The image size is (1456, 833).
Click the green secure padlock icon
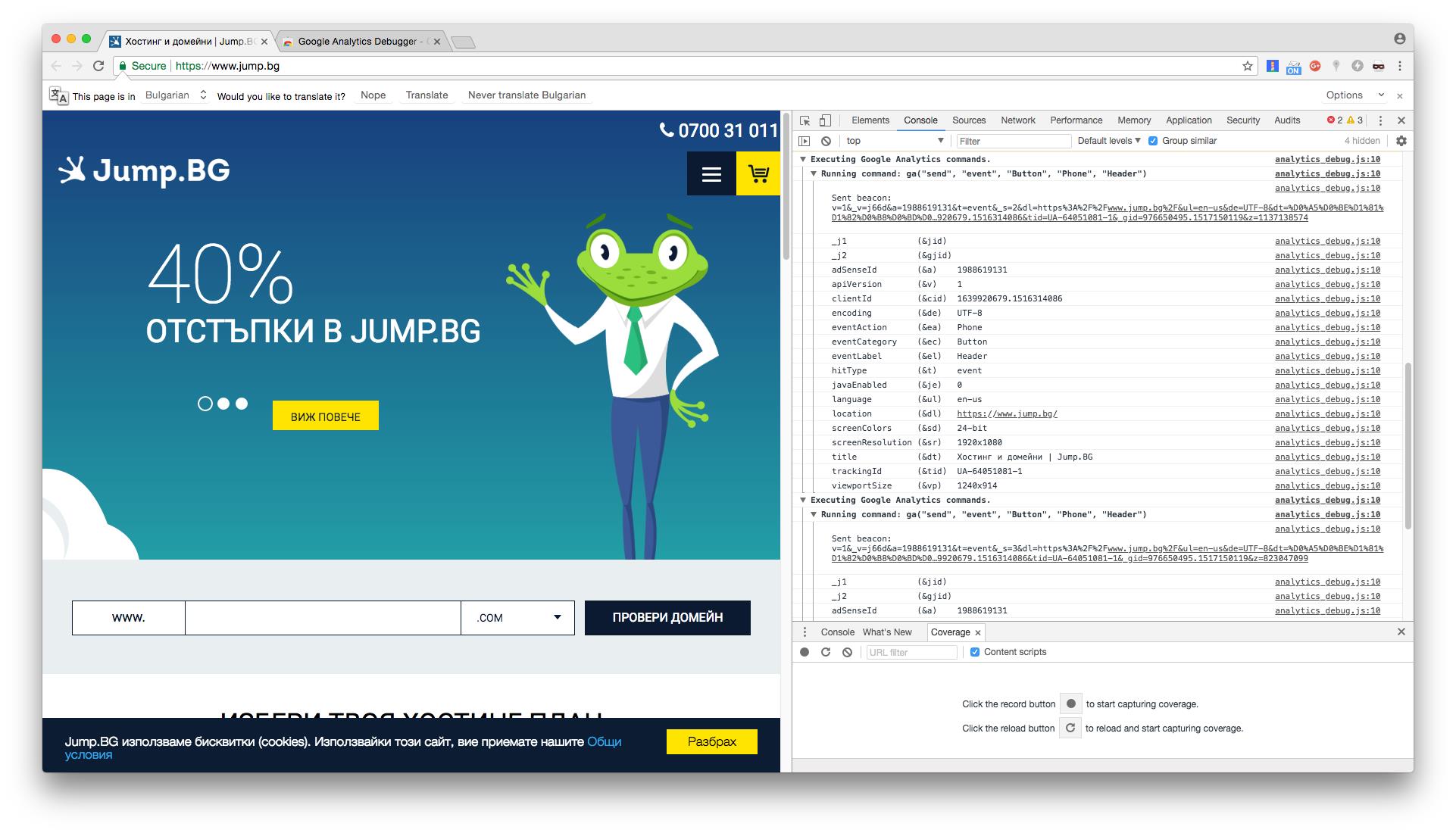(122, 66)
